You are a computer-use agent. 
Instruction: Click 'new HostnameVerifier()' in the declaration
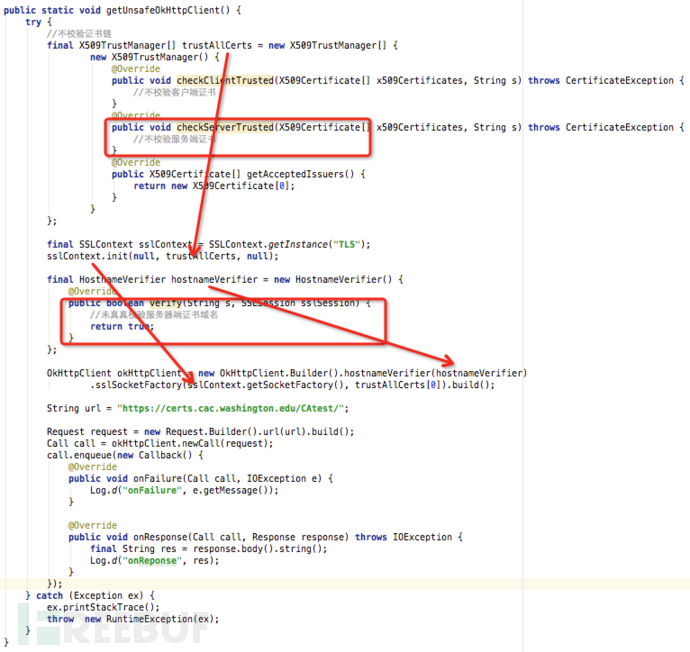click(332, 279)
